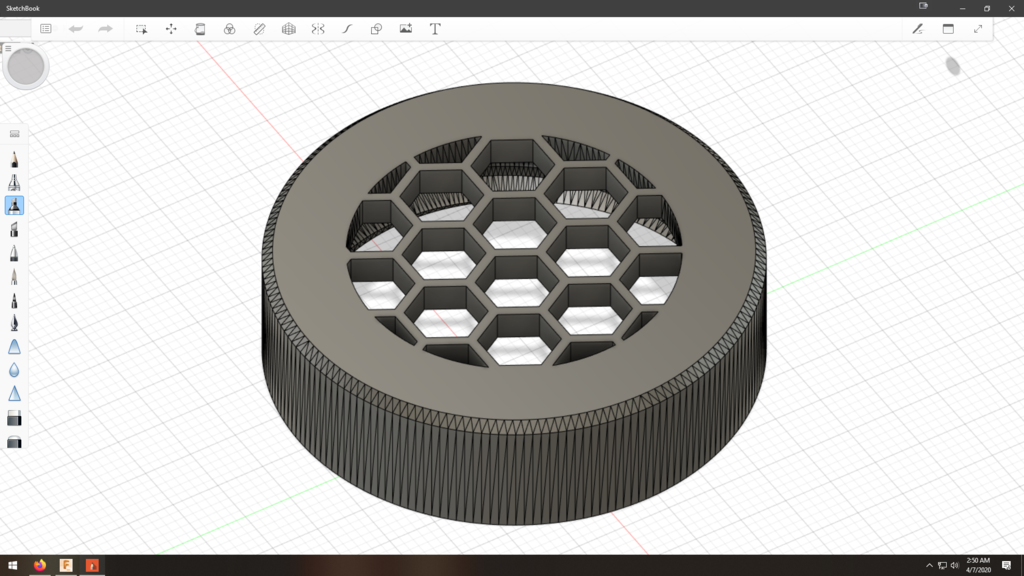Select the highlighted pencil brush in the sidebar

coord(14,207)
